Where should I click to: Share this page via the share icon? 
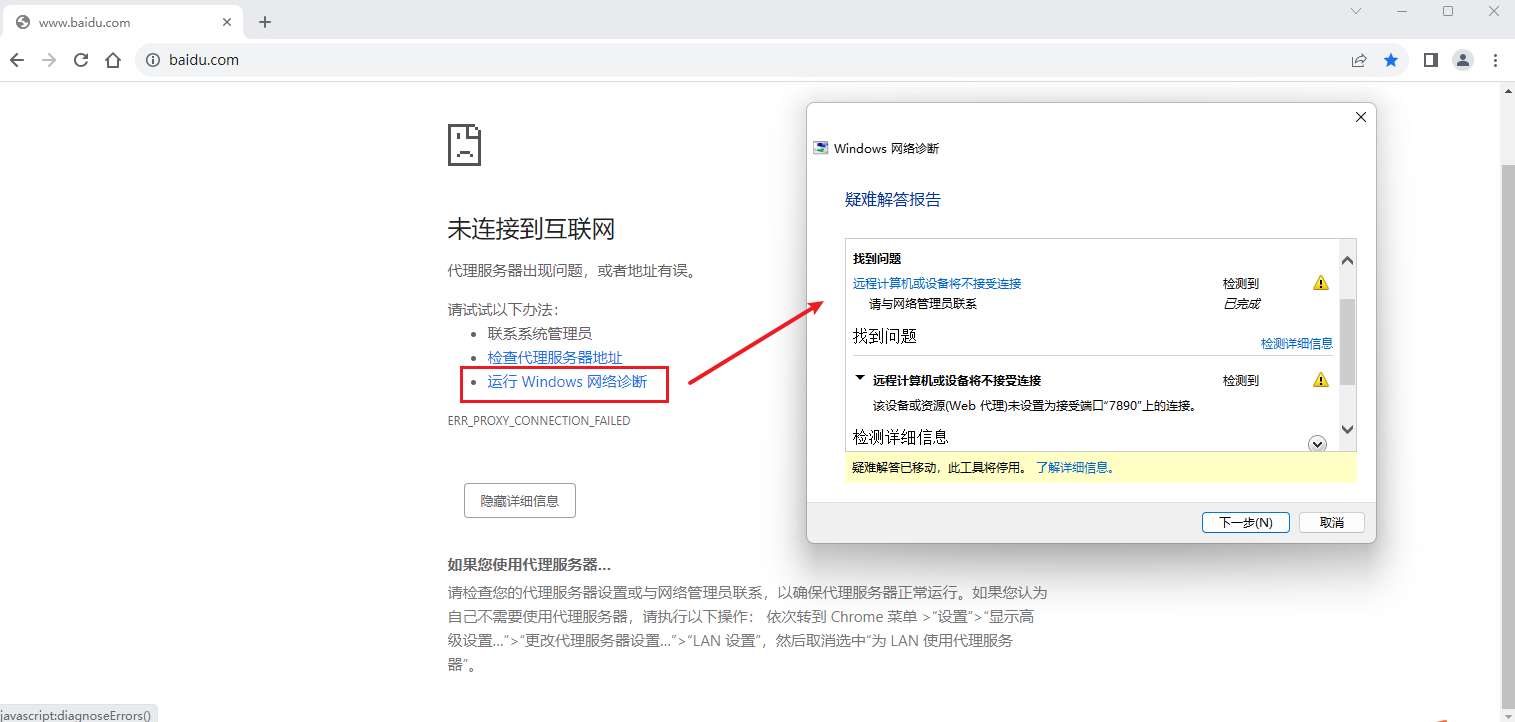[1359, 60]
